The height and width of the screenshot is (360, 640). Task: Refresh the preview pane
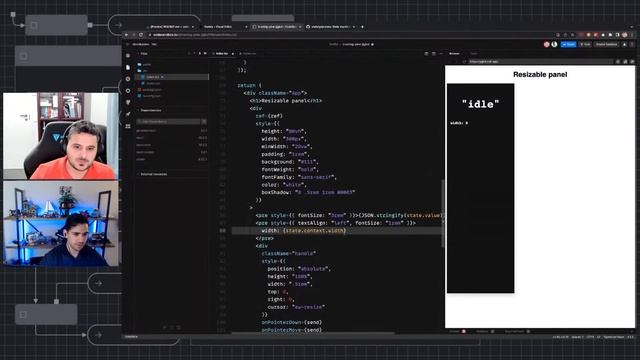click(x=464, y=62)
